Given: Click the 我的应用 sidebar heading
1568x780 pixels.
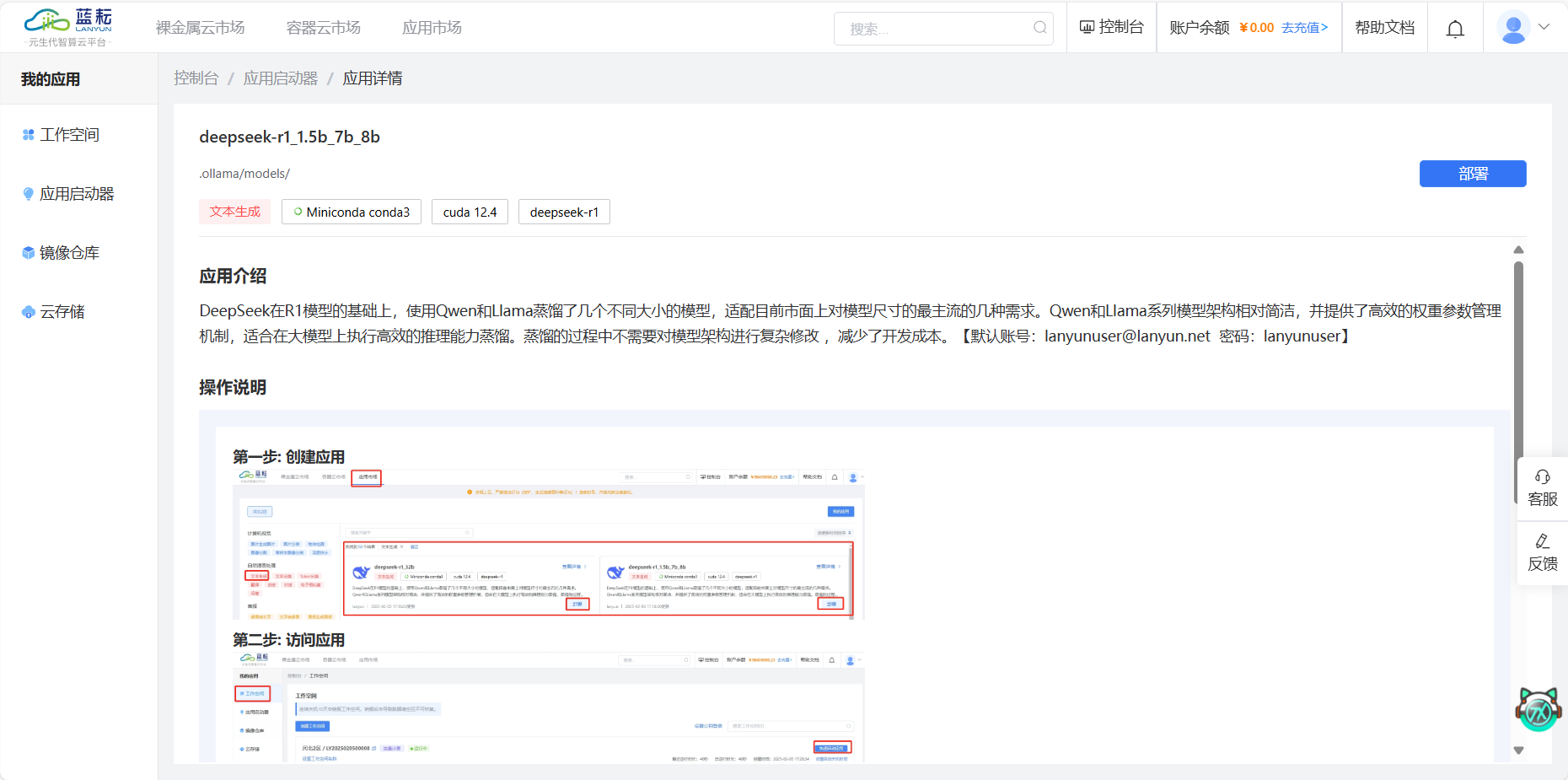Looking at the screenshot, I should coord(51,79).
